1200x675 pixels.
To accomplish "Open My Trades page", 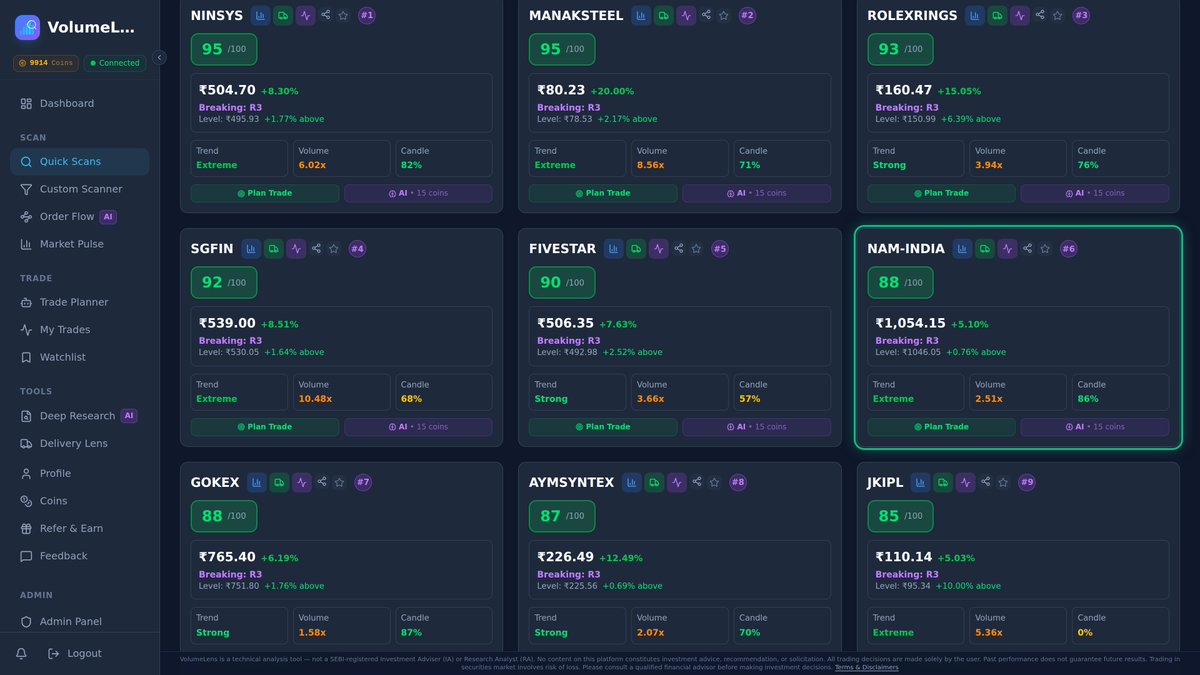I will [x=80, y=330].
